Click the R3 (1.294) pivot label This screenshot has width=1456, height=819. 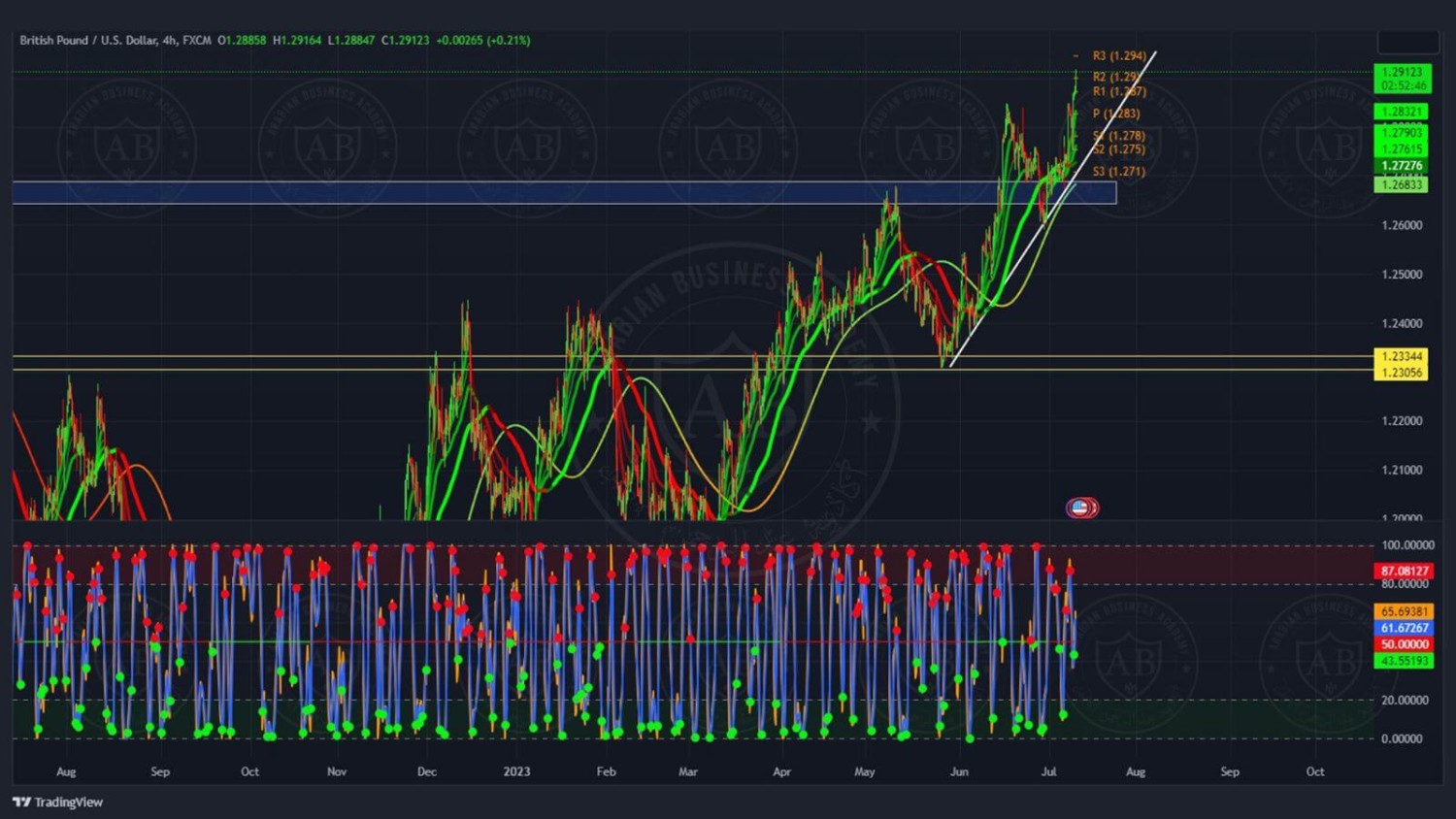coord(1119,56)
